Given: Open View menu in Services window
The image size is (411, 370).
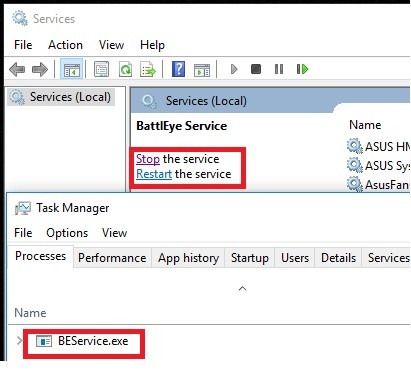Looking at the screenshot, I should click(111, 45).
